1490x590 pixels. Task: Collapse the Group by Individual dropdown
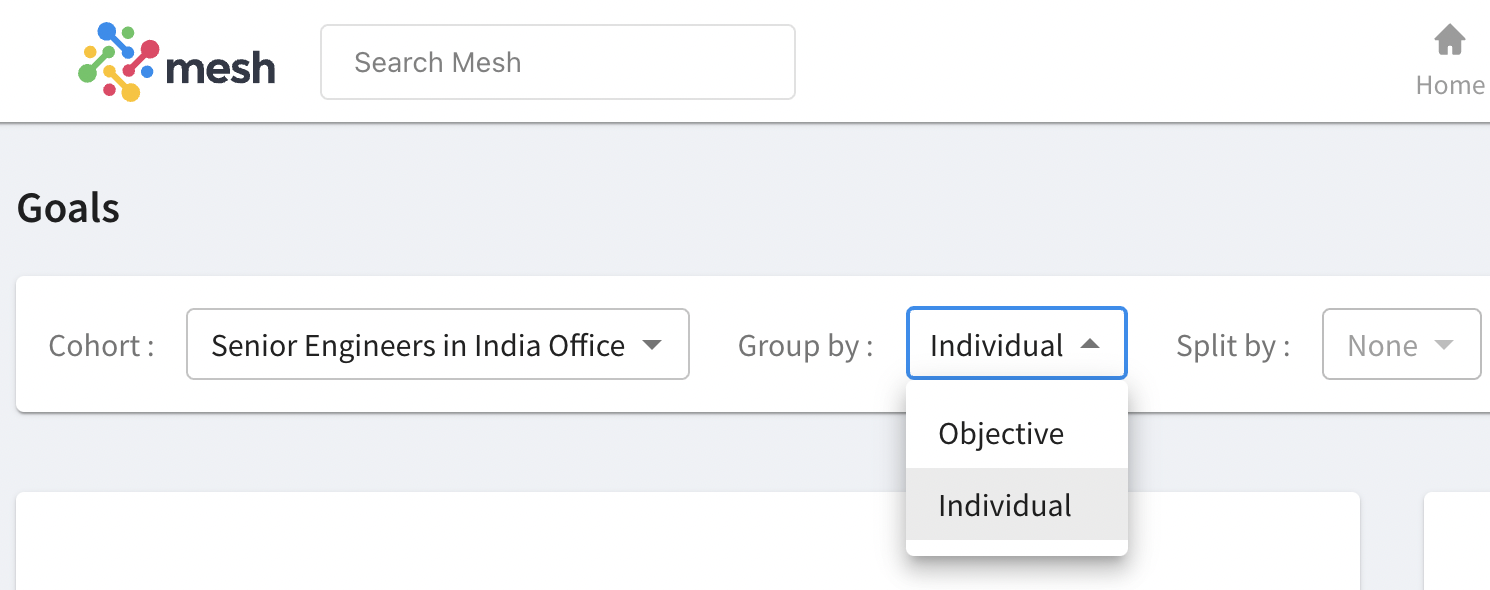[x=1017, y=344]
